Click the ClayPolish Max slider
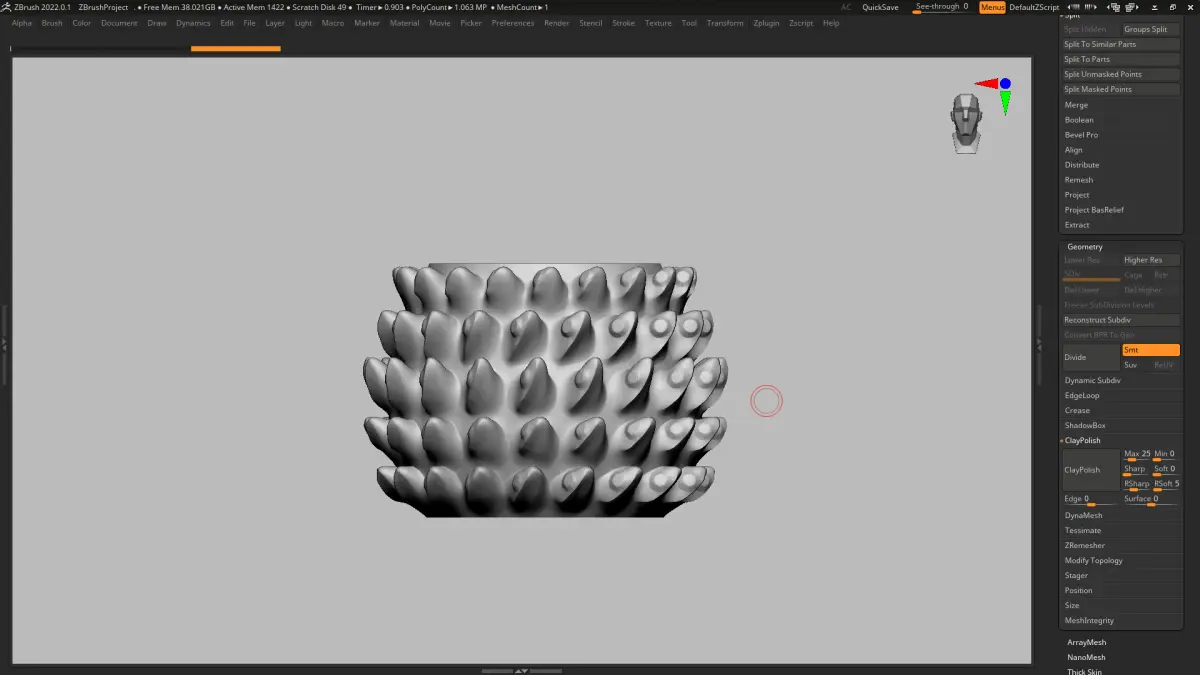The width and height of the screenshot is (1200, 675). [x=1136, y=455]
